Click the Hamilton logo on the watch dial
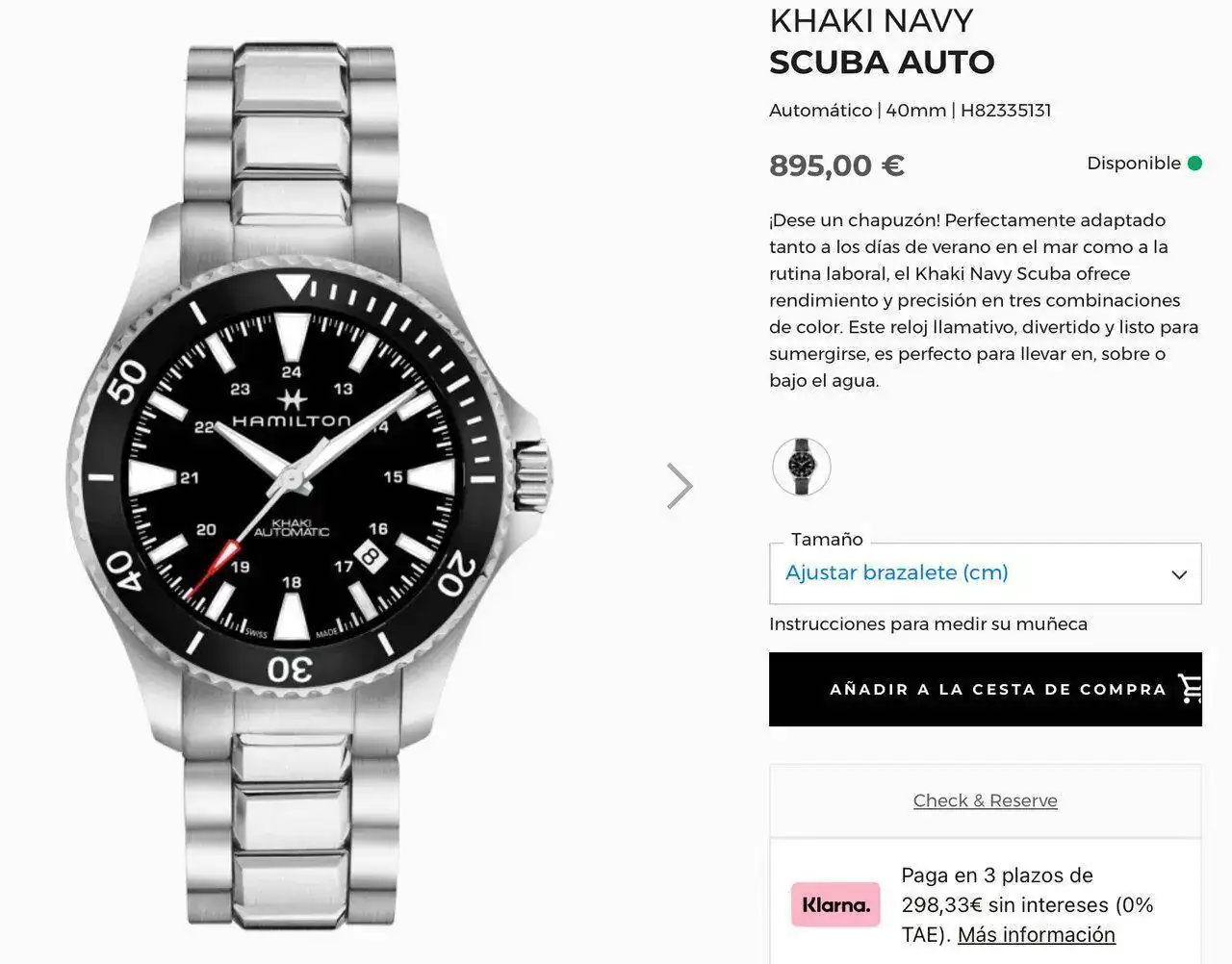This screenshot has height=964, width=1232. point(291,411)
